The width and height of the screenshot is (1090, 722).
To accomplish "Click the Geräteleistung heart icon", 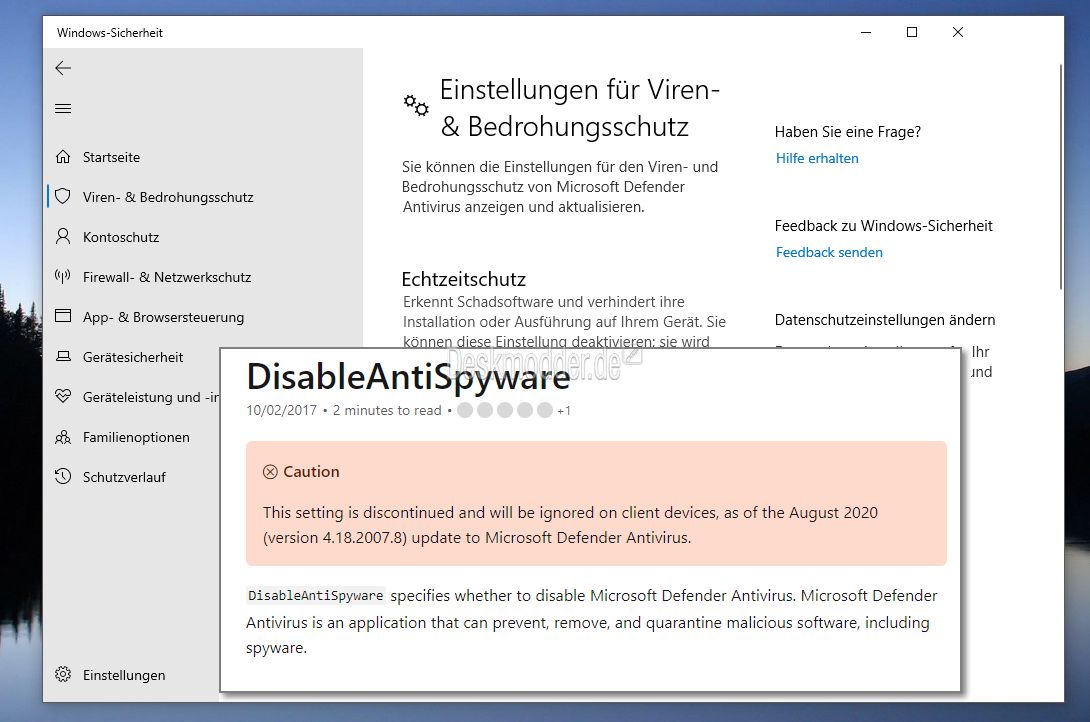I will (63, 397).
